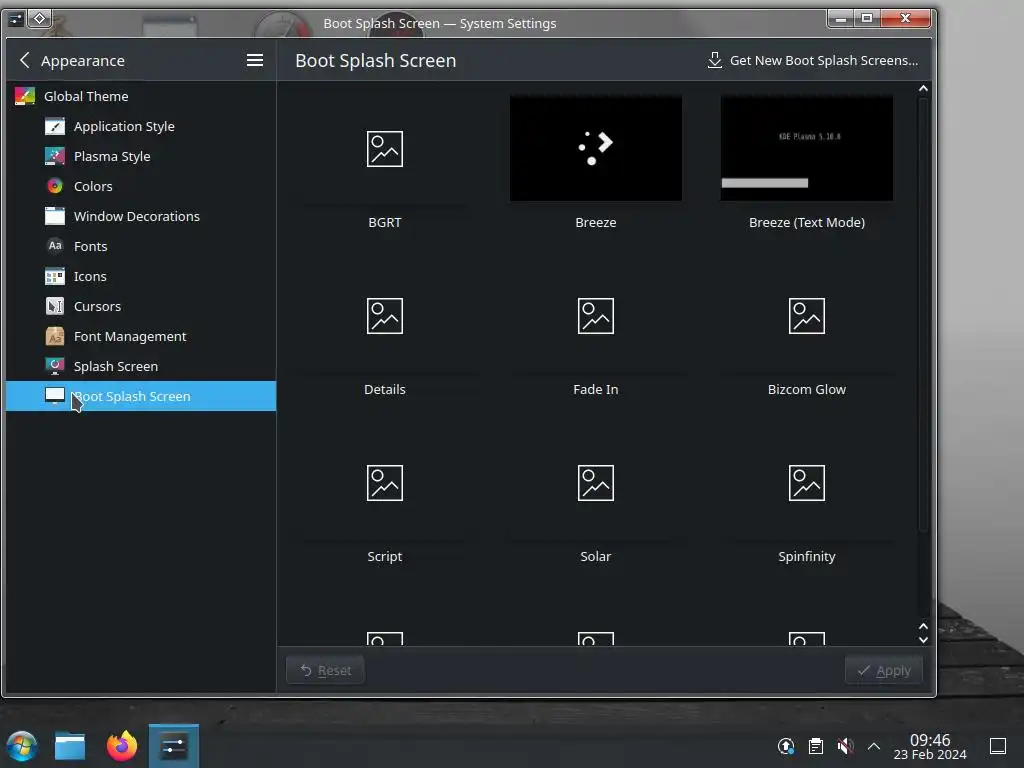
Task: Click the scrollbar up arrow at top
Action: click(x=923, y=89)
